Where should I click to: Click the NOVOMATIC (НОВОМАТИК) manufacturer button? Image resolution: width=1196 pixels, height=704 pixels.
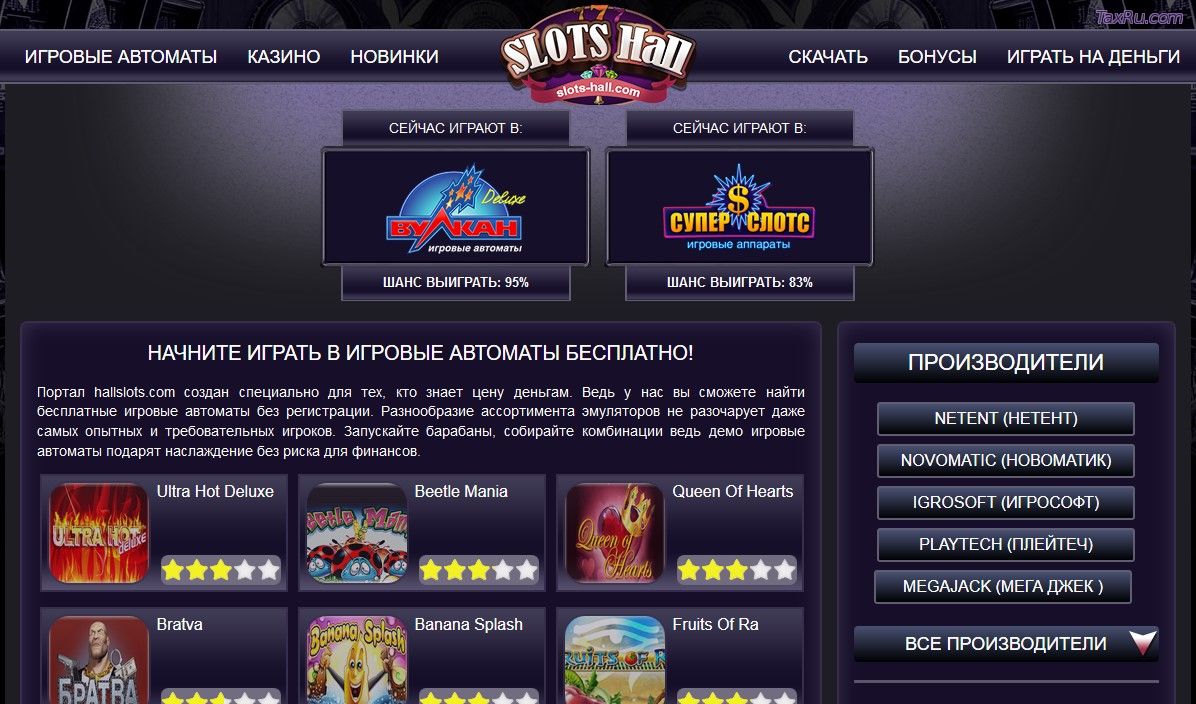tap(1005, 460)
